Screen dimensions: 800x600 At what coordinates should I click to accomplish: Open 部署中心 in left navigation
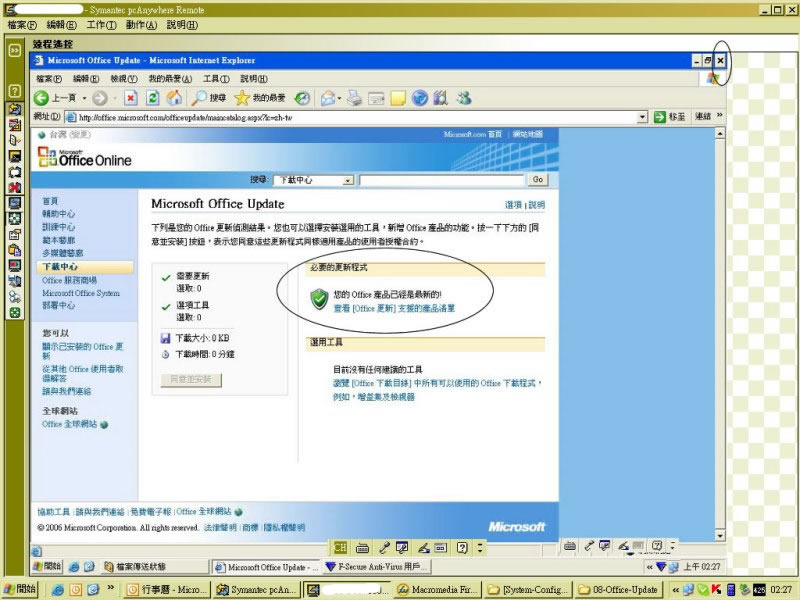pyautogui.click(x=59, y=306)
